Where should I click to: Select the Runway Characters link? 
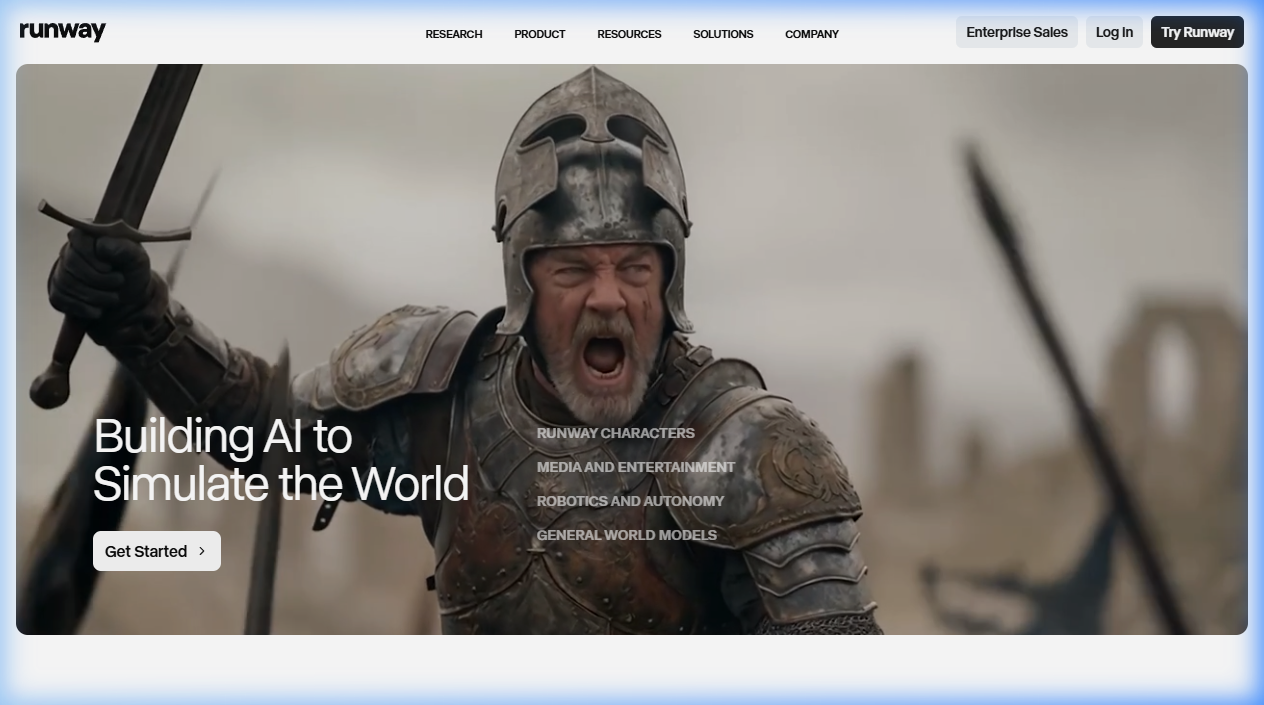click(x=615, y=433)
